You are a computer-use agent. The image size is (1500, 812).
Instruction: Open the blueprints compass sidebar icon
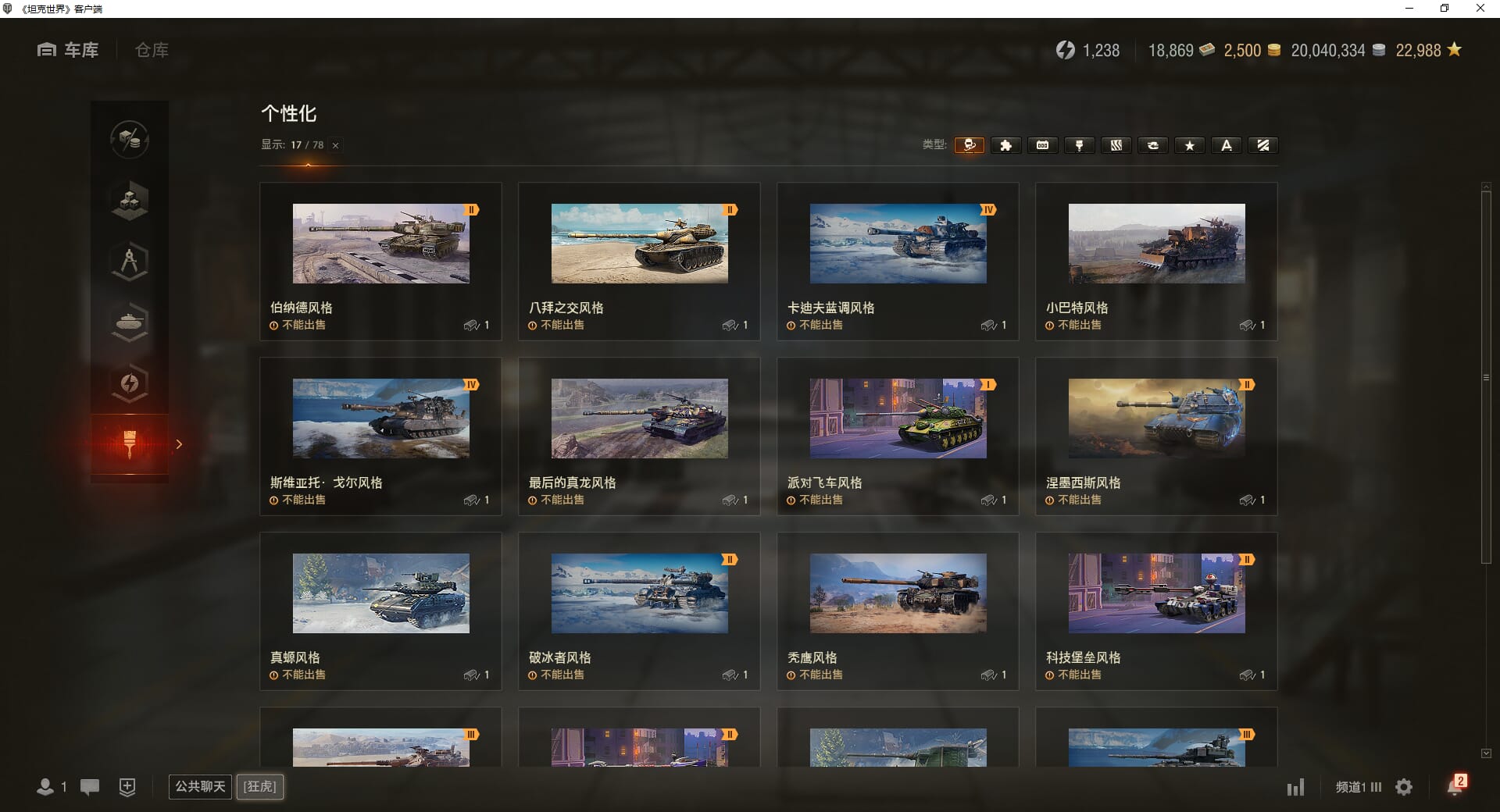pyautogui.click(x=130, y=262)
